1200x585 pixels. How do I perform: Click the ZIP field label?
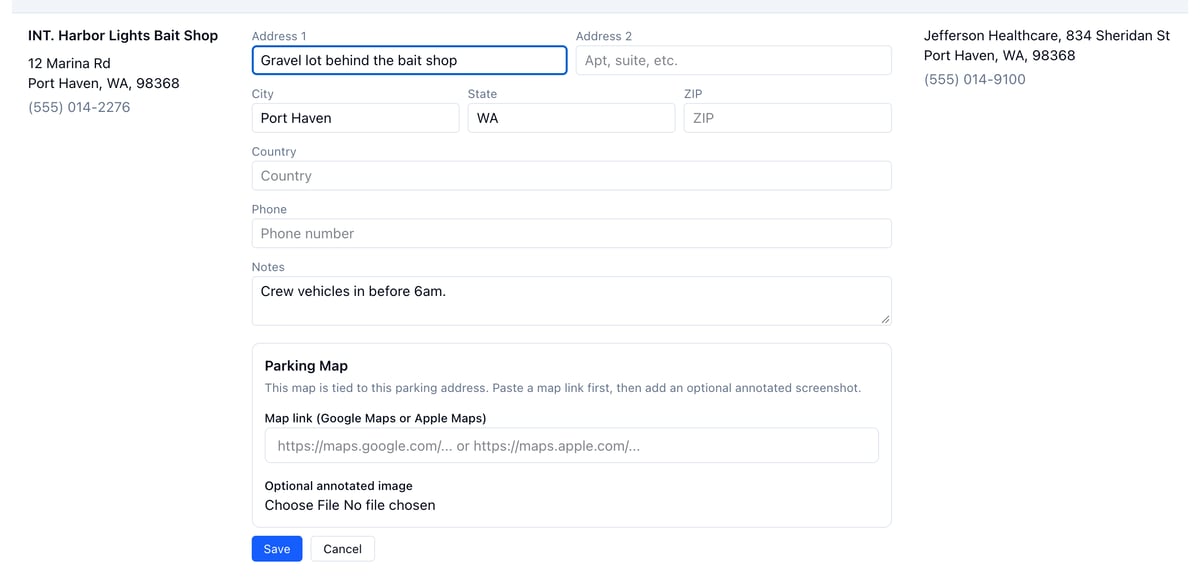coord(693,94)
